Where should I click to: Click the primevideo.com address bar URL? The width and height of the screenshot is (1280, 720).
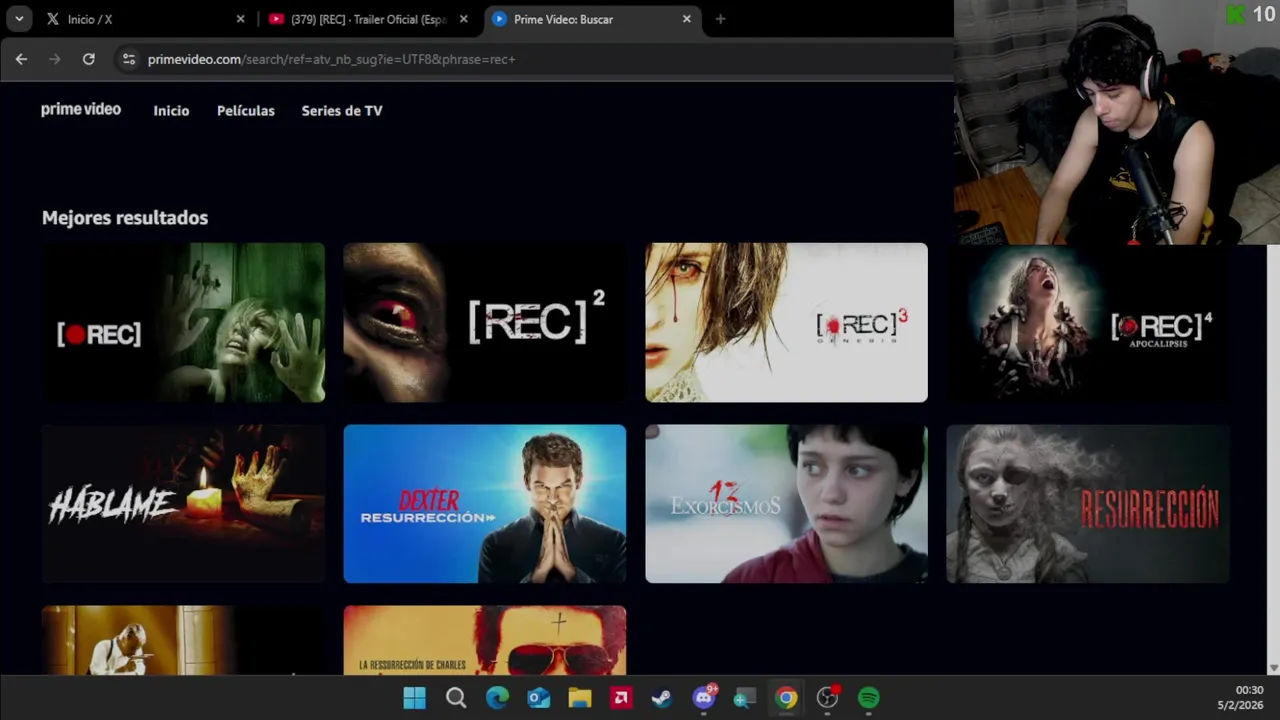tap(331, 59)
